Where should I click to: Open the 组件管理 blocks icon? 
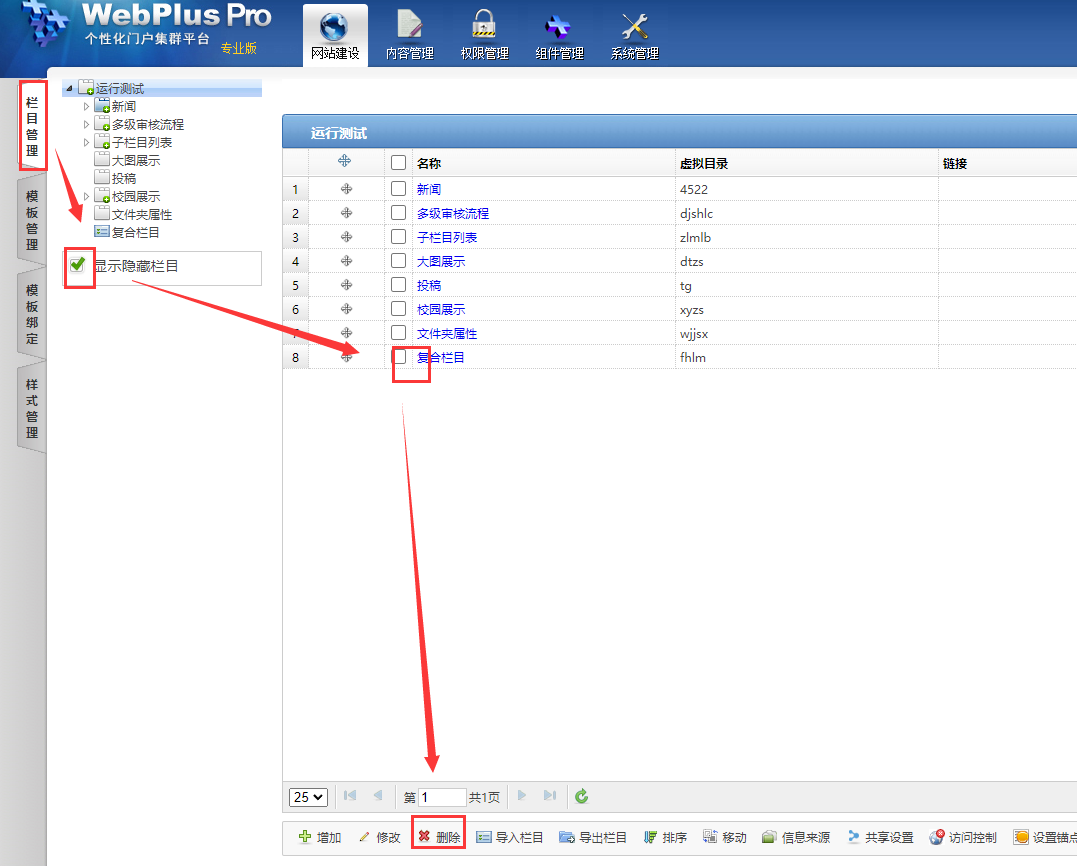559,28
